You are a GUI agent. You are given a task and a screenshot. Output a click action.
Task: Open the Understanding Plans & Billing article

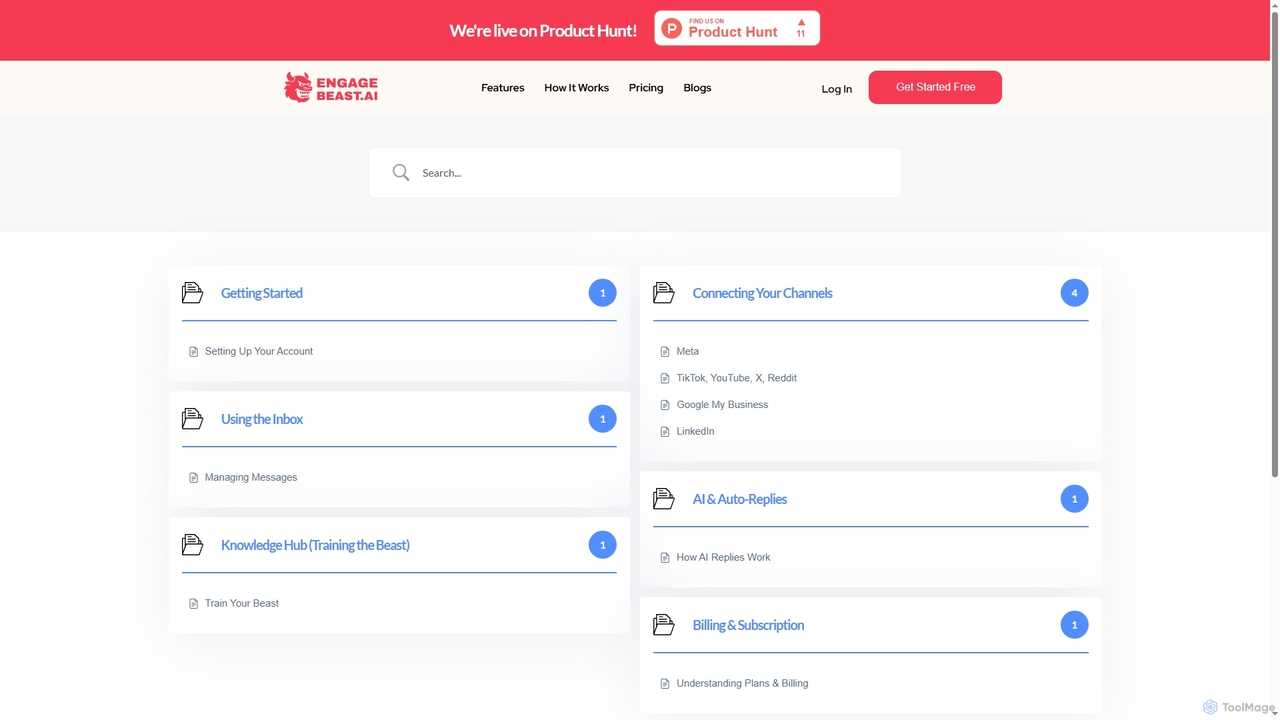click(743, 683)
